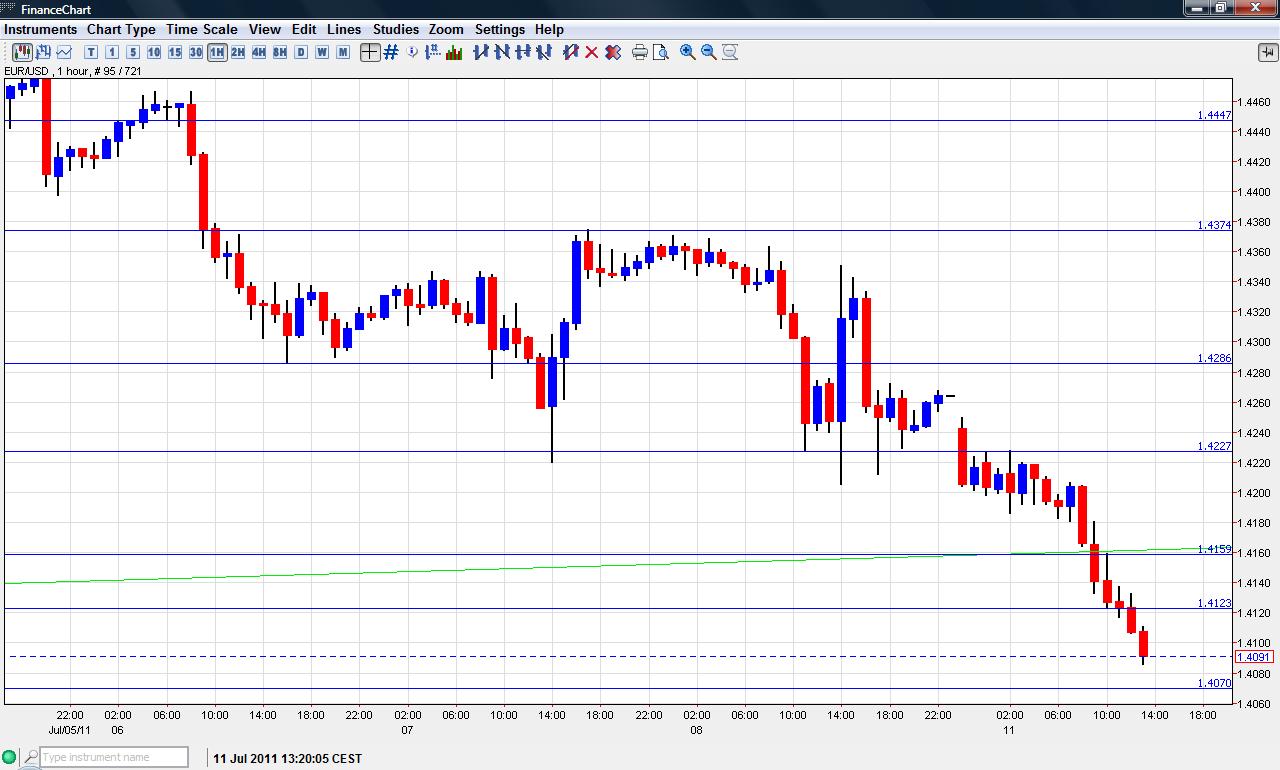The width and height of the screenshot is (1280, 770).
Task: Open the Instruments menu
Action: (40, 29)
